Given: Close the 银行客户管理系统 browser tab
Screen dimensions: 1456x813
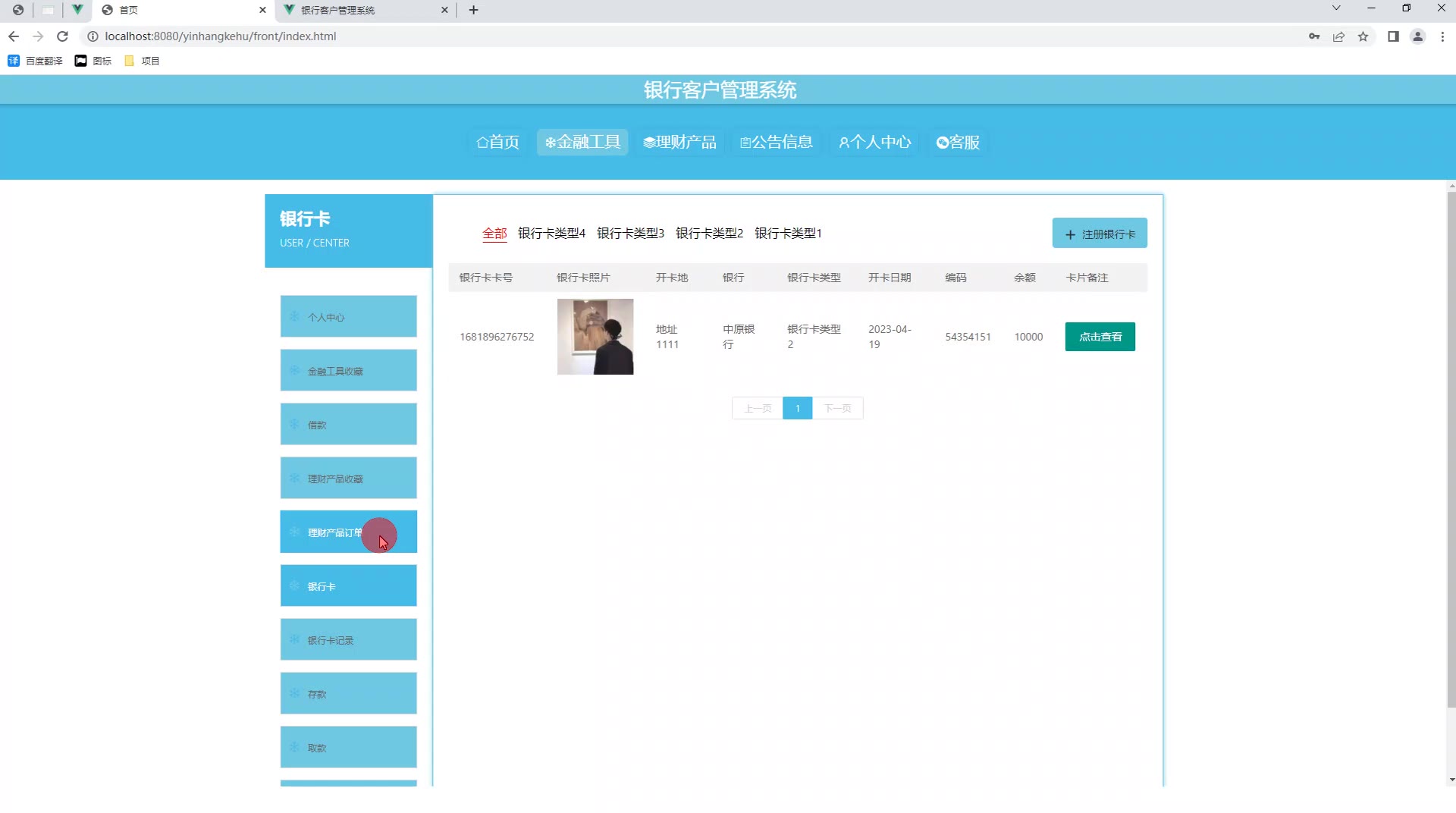Looking at the screenshot, I should pyautogui.click(x=444, y=10).
